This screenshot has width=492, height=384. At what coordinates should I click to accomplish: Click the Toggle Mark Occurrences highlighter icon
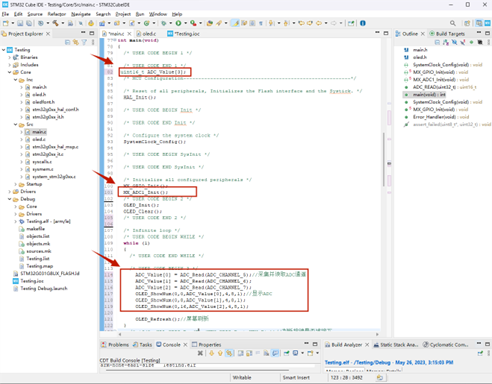click(235, 23)
